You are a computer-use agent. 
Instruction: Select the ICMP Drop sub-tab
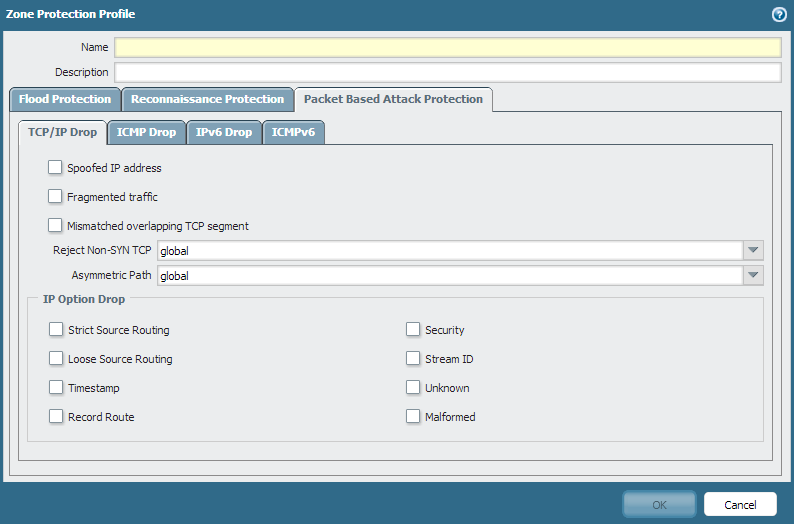click(146, 133)
